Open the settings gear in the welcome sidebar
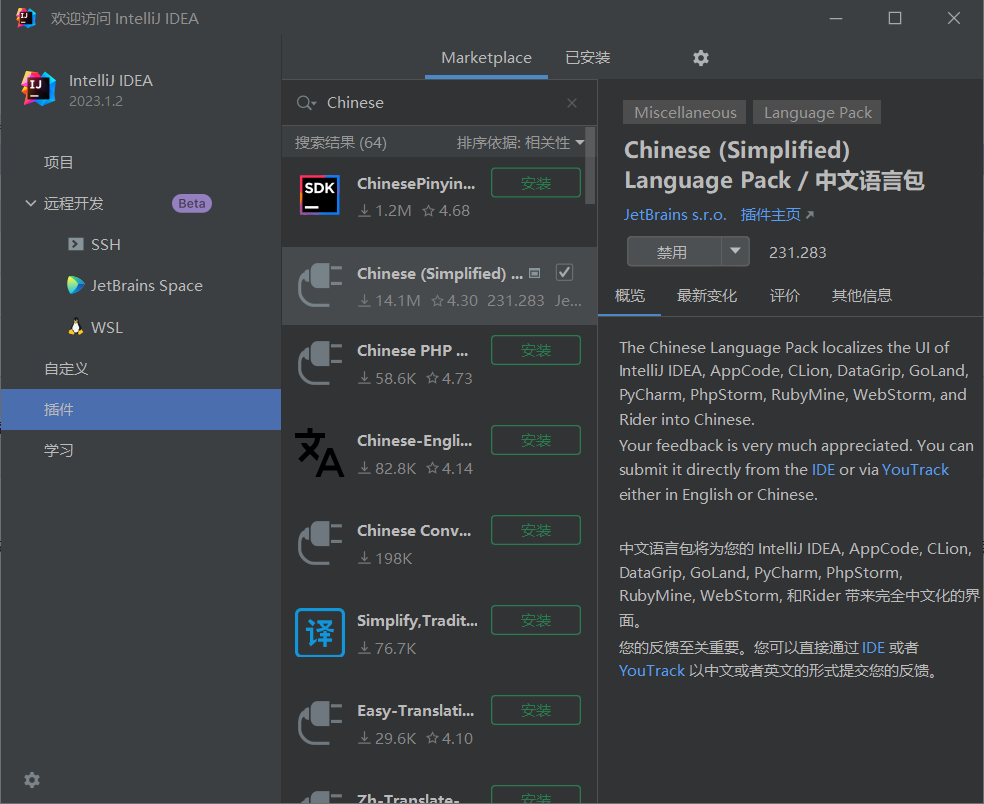Image resolution: width=984 pixels, height=804 pixels. (x=31, y=780)
